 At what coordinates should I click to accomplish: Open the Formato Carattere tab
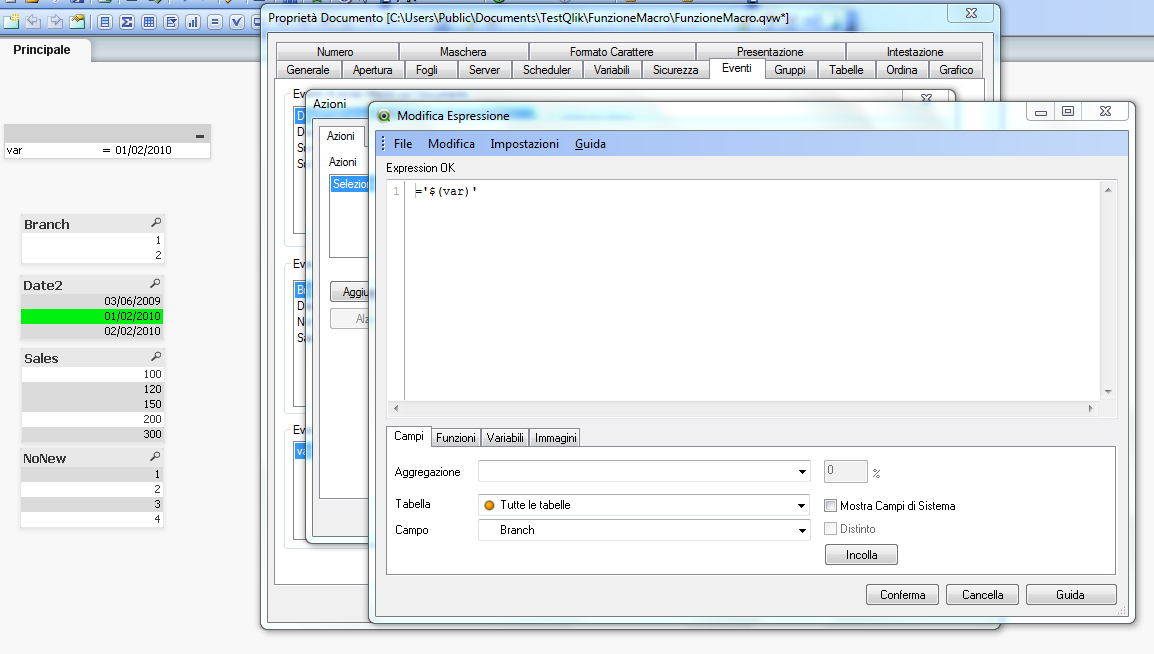(612, 51)
